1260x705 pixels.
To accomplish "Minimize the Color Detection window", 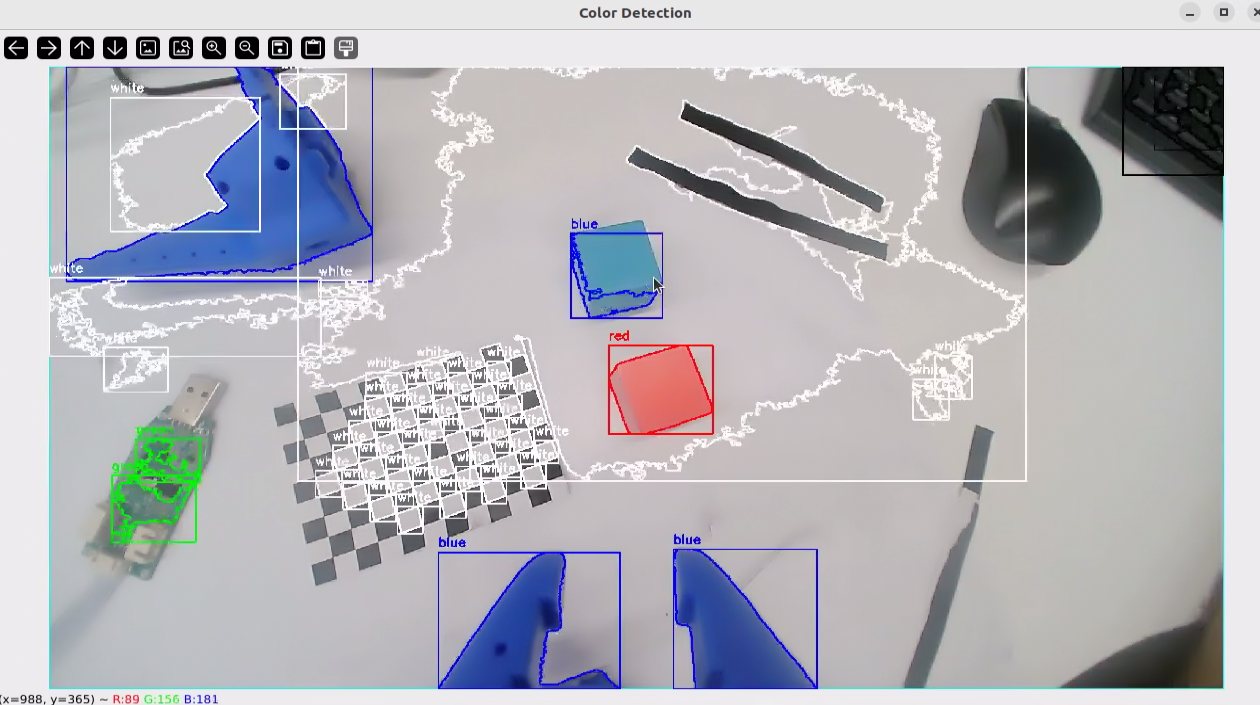I will coord(1190,13).
